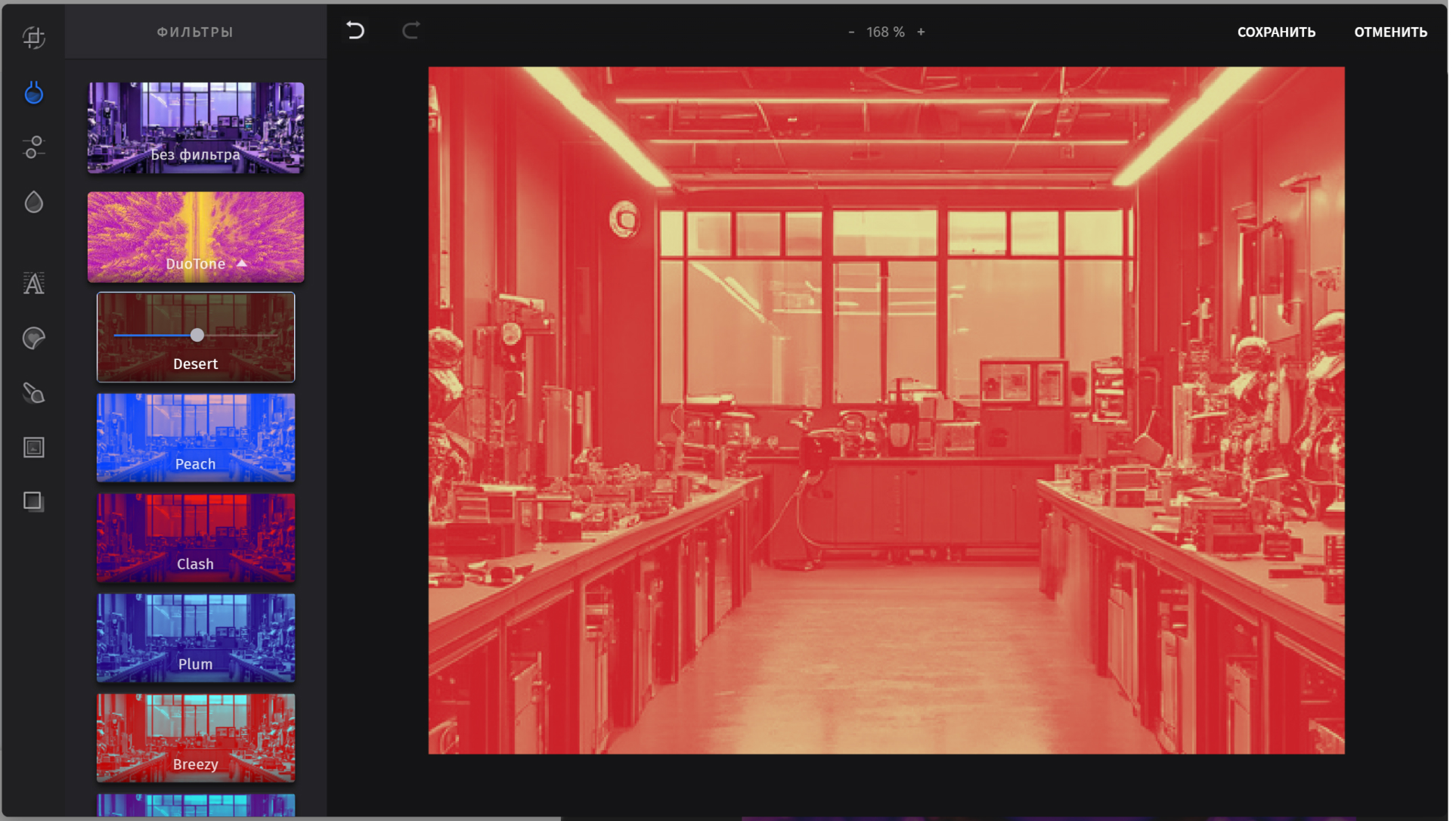This screenshot has height=821, width=1456.
Task: Open the text tool icon
Action: coord(33,283)
